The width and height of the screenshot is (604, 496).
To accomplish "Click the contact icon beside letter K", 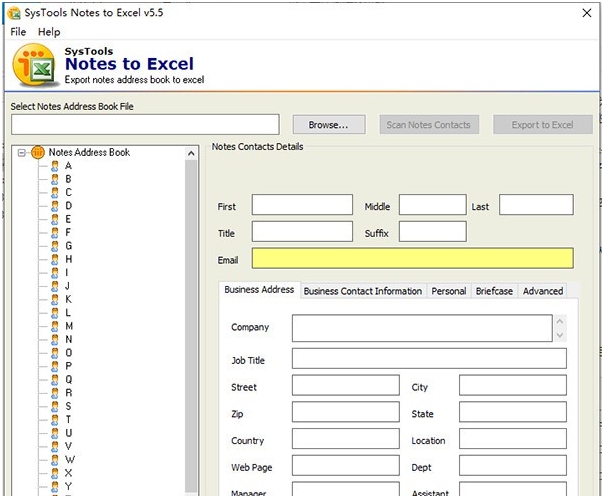I will 55,300.
